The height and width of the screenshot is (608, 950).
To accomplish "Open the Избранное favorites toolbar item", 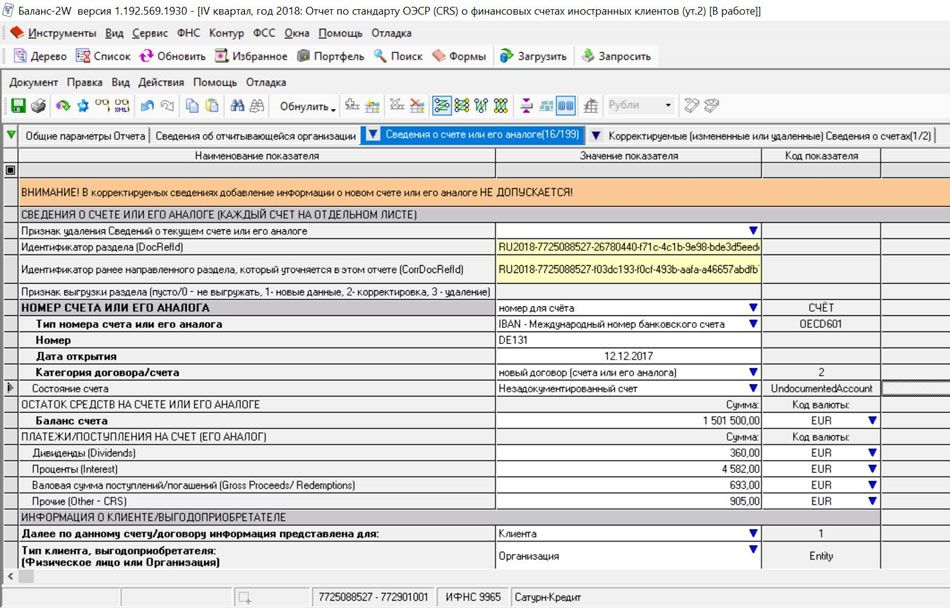I will 251,56.
